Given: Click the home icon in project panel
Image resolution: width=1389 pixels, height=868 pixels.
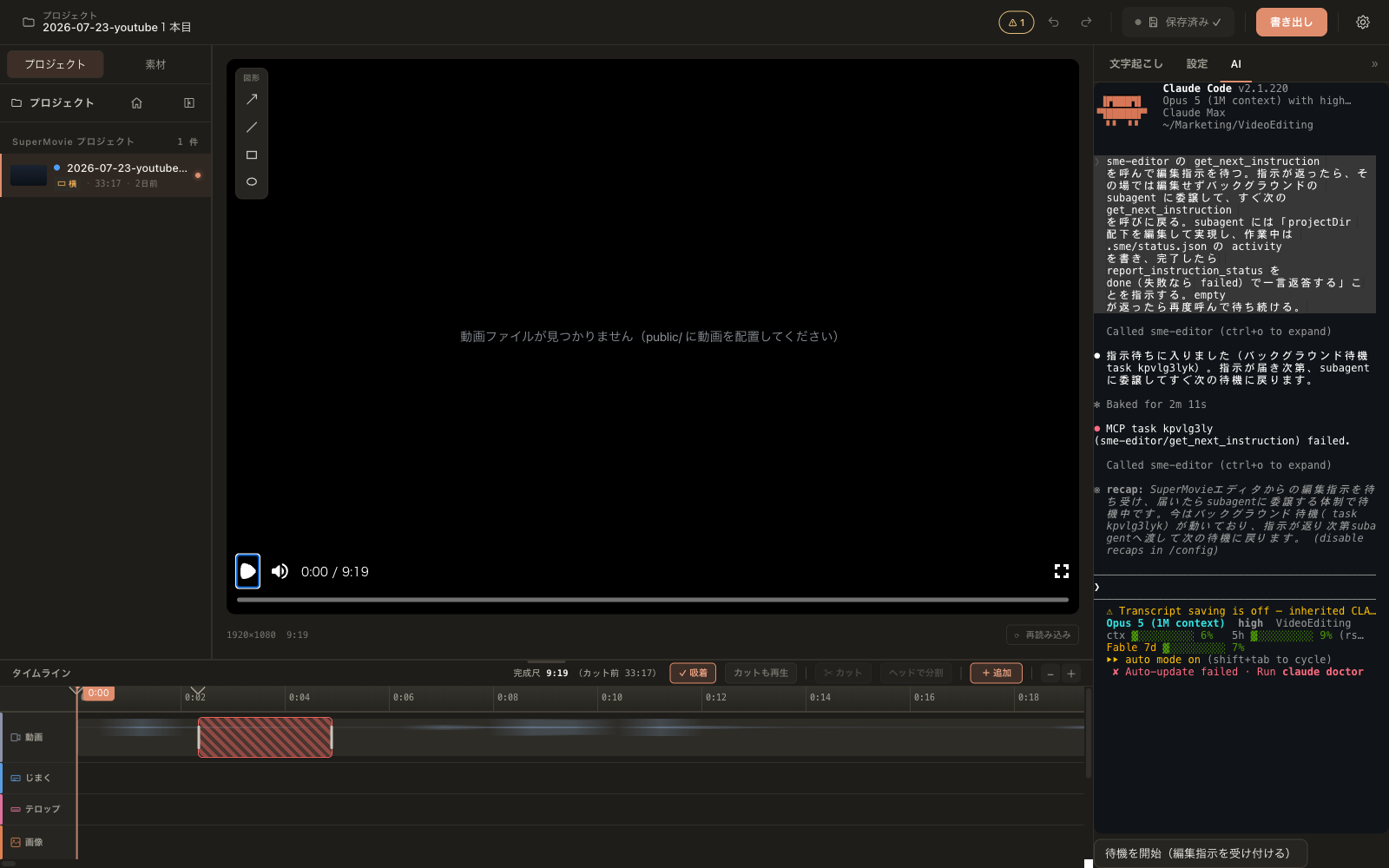Looking at the screenshot, I should (136, 102).
